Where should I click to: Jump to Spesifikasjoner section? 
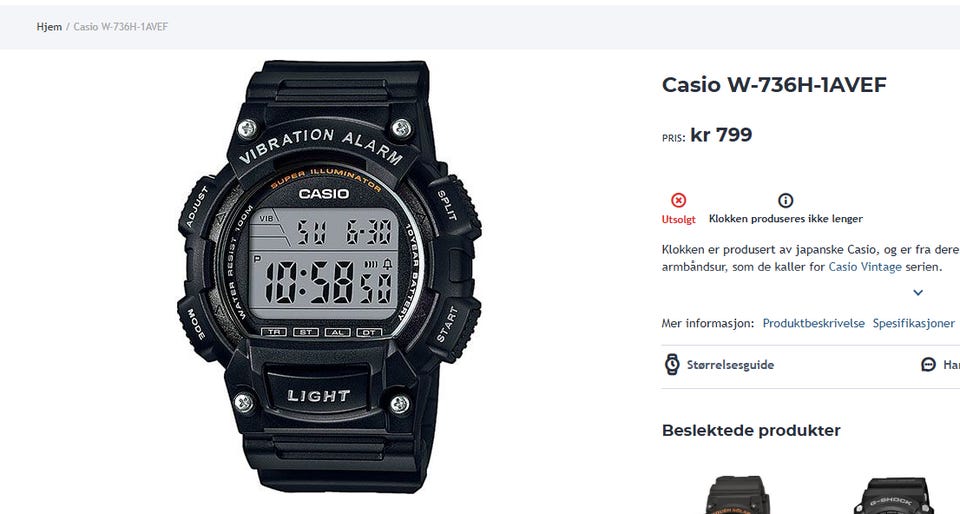(x=913, y=323)
